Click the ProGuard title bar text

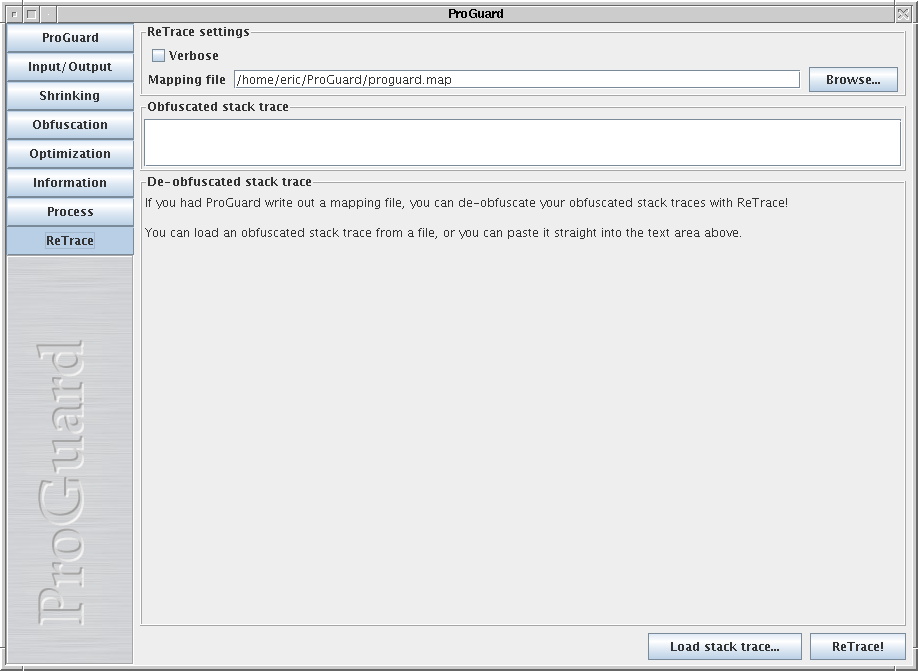click(x=476, y=14)
